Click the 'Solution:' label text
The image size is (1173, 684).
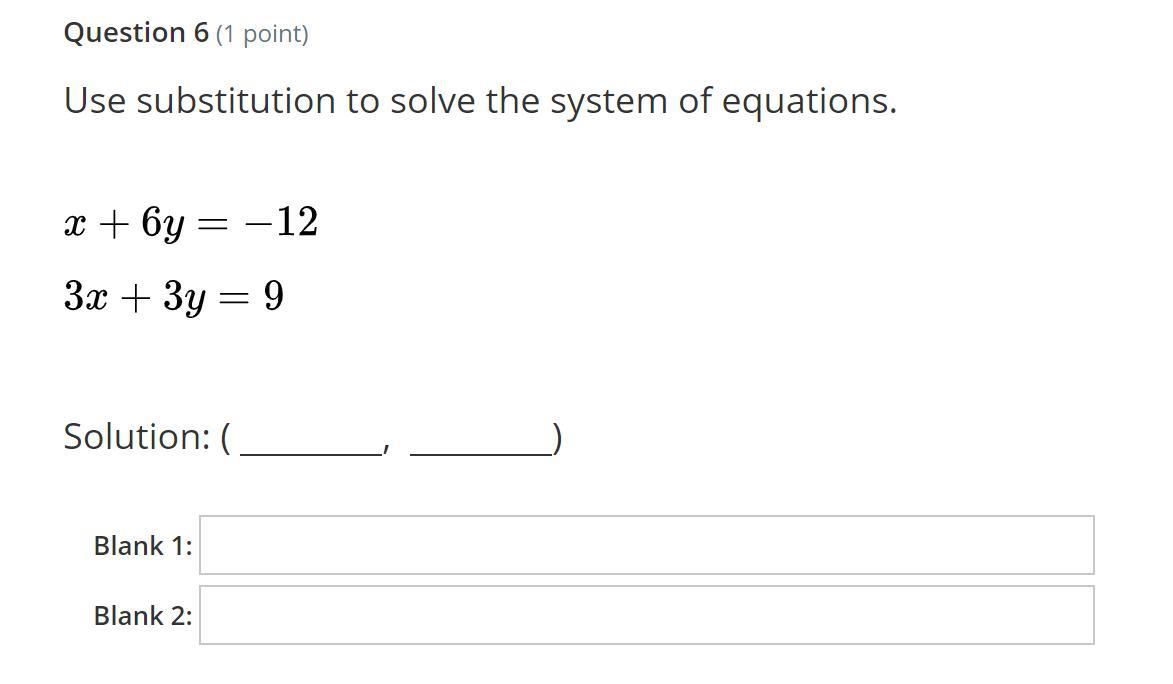(138, 436)
